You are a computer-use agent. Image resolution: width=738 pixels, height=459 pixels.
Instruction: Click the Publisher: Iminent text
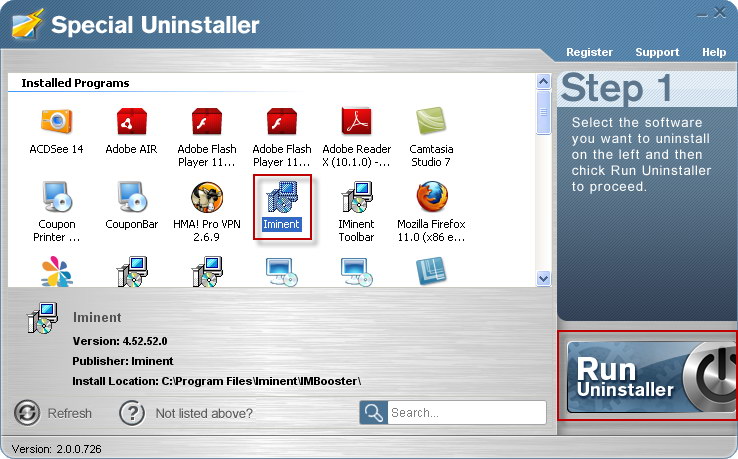pyautogui.click(x=123, y=361)
